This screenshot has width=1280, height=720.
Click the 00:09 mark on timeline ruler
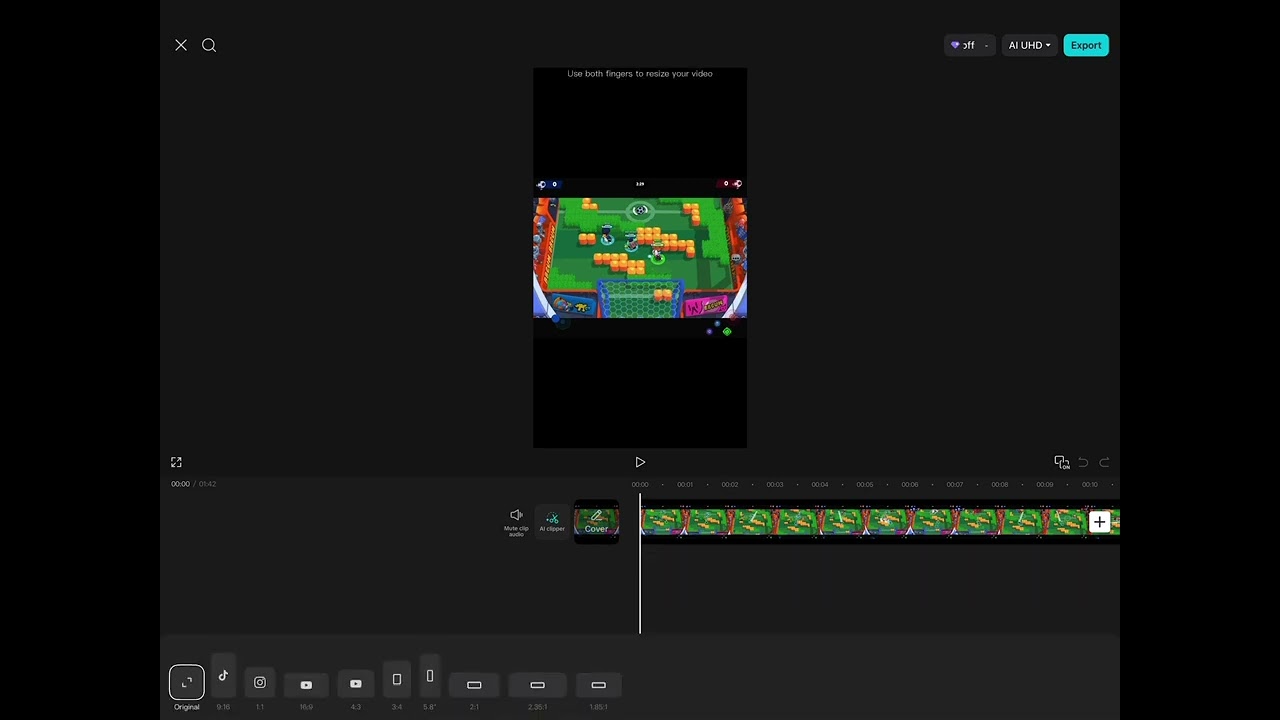(x=1045, y=484)
